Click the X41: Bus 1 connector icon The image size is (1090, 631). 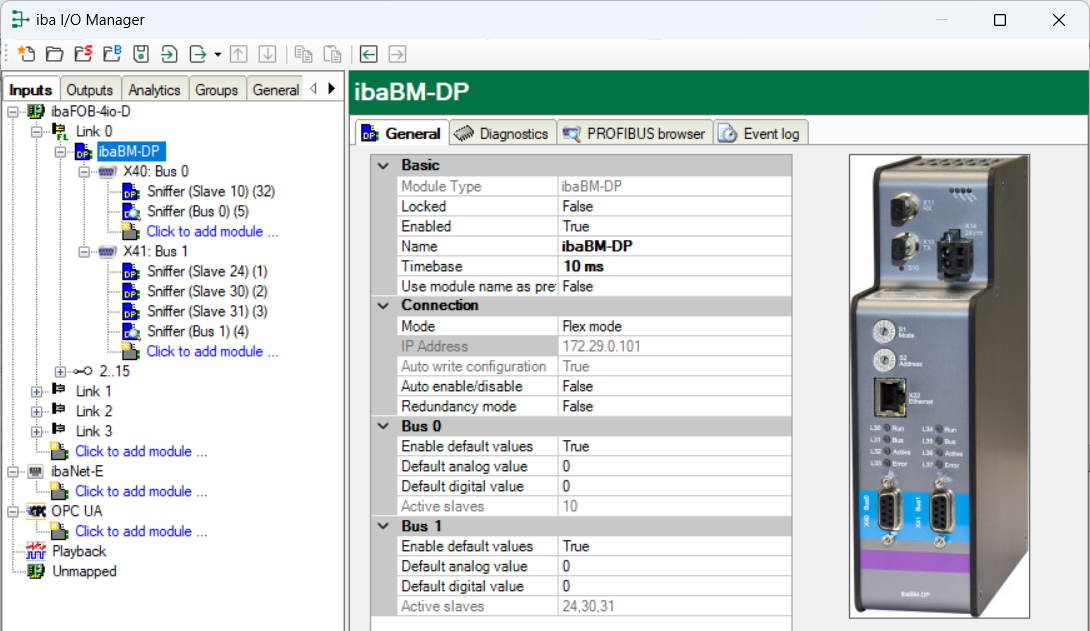[x=108, y=251]
